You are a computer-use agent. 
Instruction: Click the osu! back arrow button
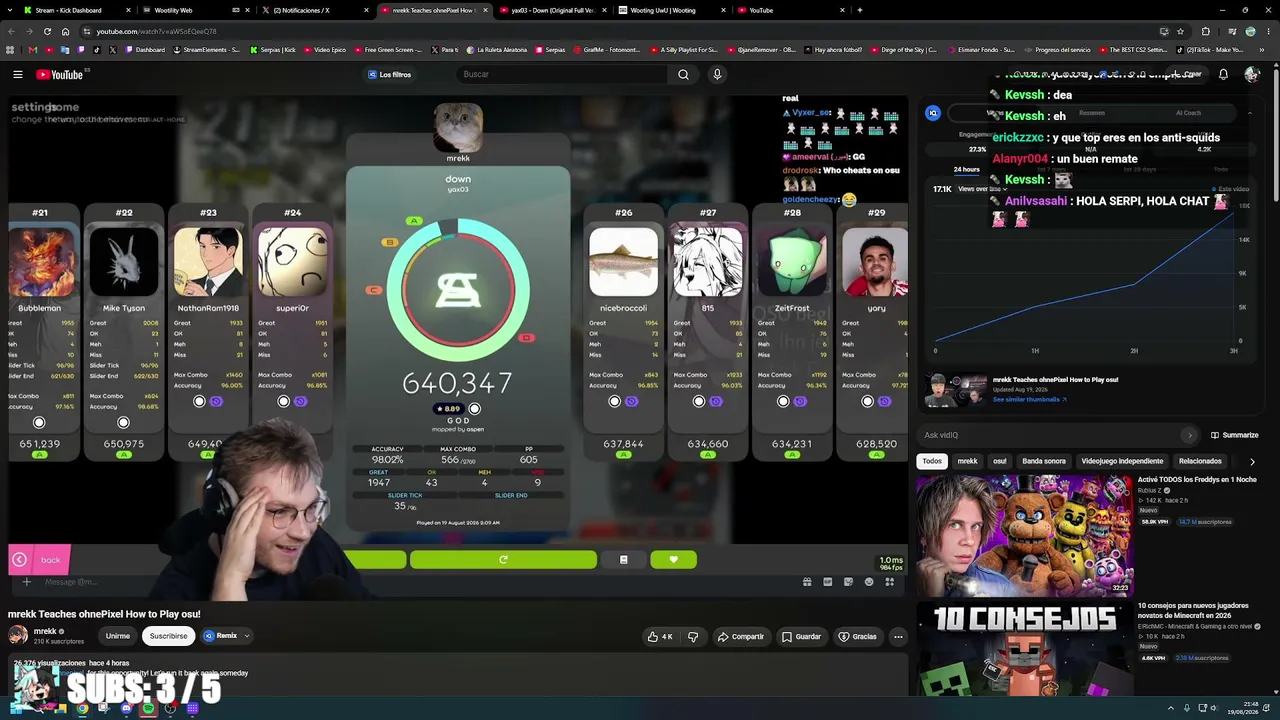coord(40,560)
